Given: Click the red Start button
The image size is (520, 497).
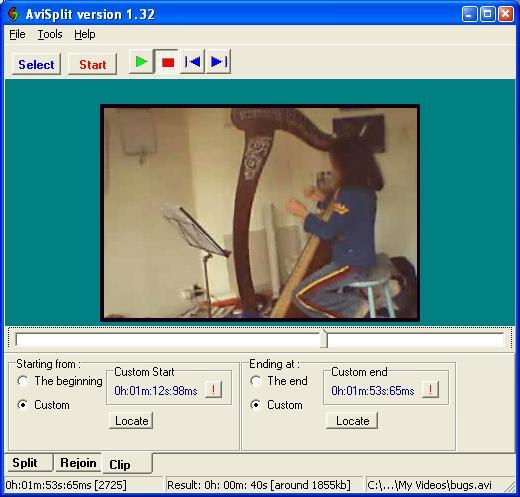Looking at the screenshot, I should coord(93,64).
